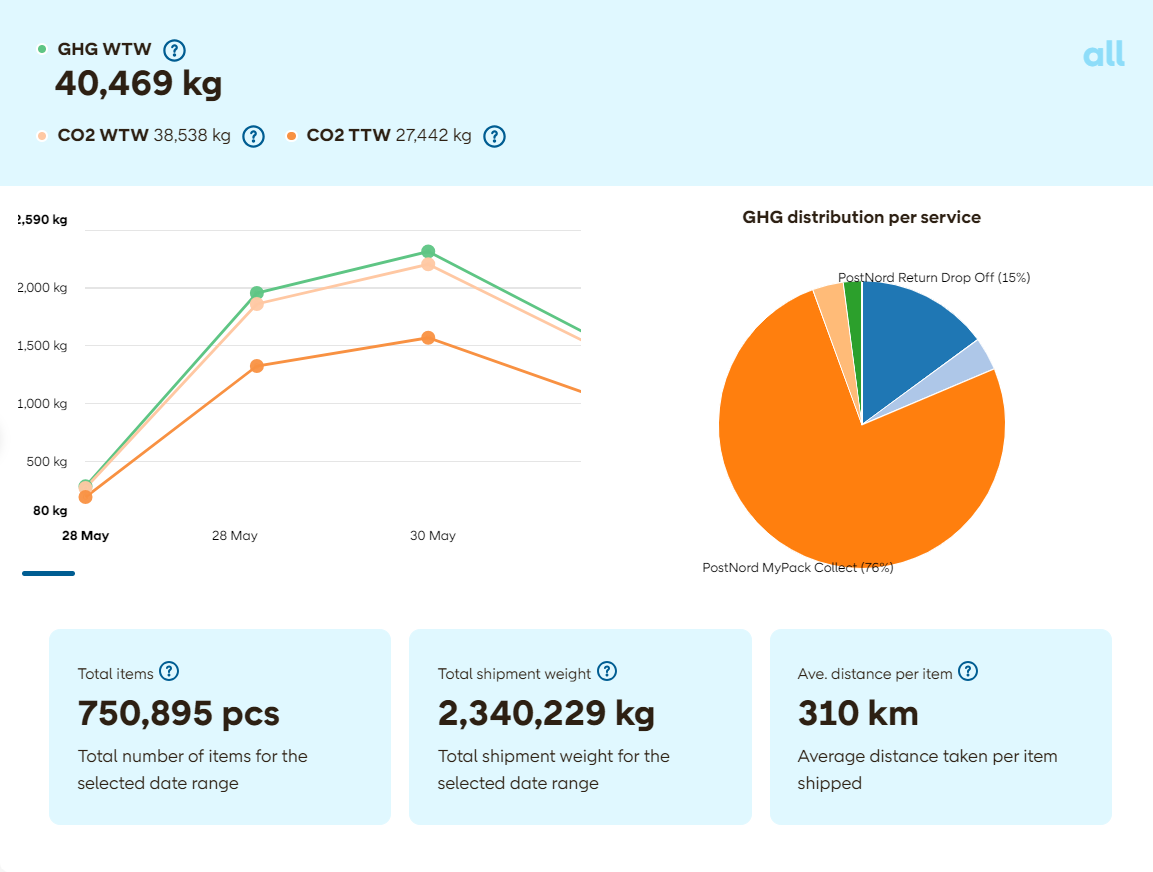Open help for Total items
The width and height of the screenshot is (1153, 872).
coord(169,672)
